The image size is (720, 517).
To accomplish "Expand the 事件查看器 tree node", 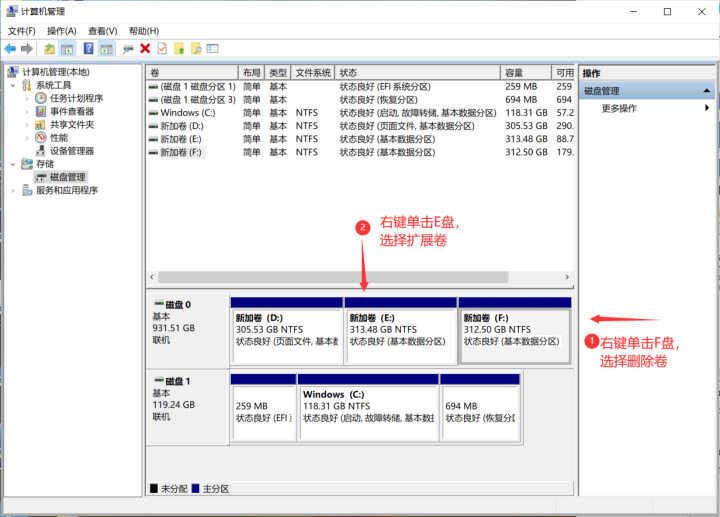I will point(27,112).
